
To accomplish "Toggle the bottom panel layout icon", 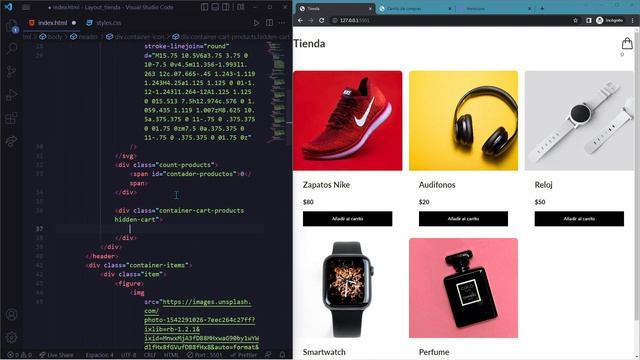I will [215, 7].
